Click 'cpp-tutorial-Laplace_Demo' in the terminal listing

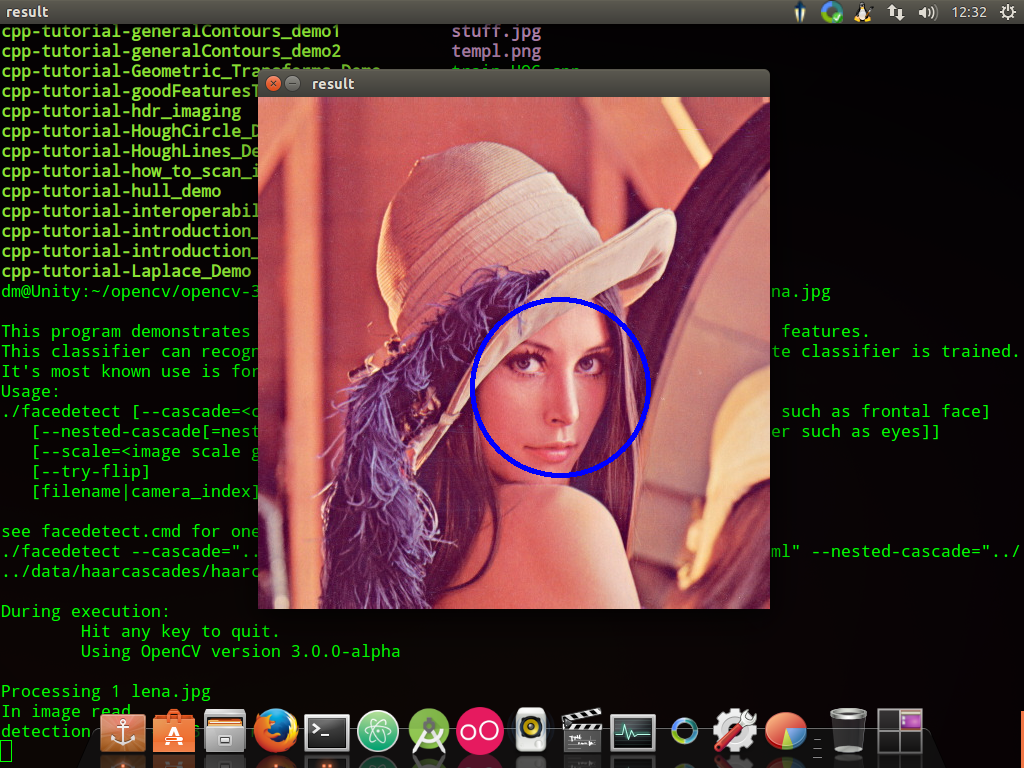(126, 271)
